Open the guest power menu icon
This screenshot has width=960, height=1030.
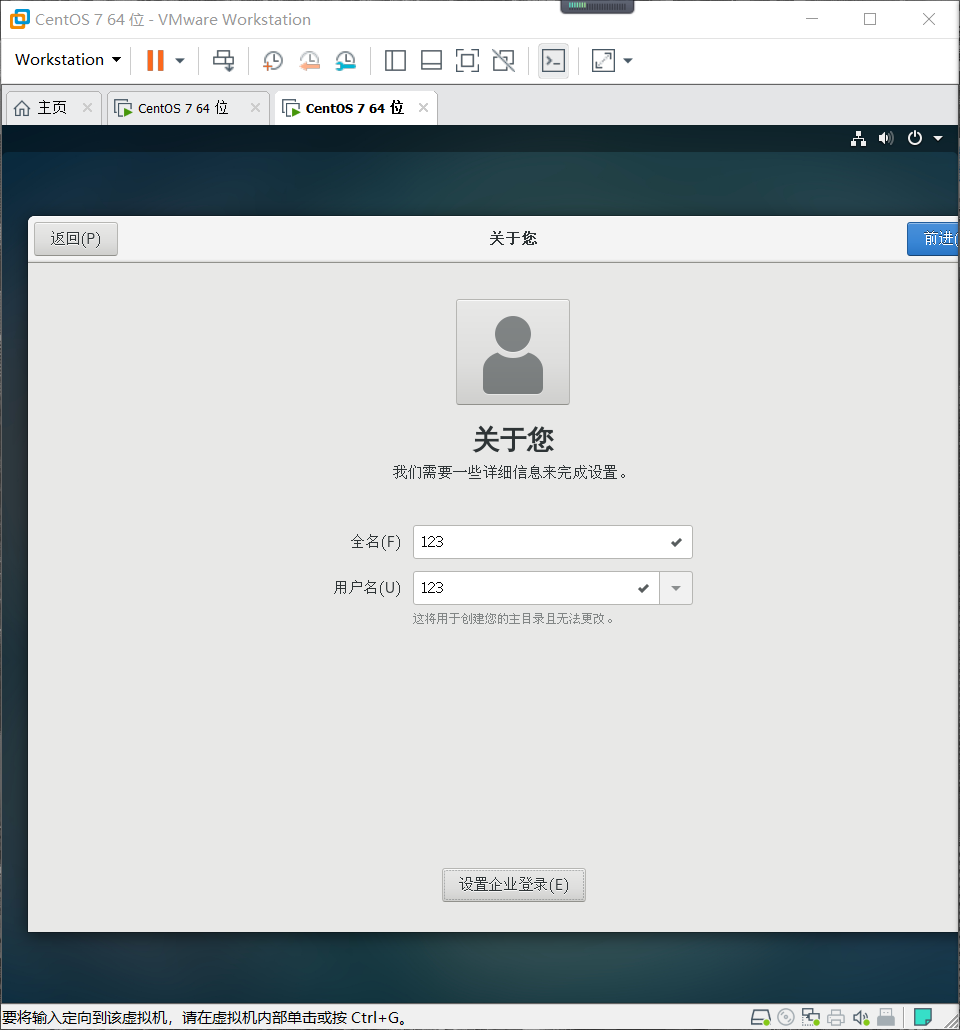(915, 139)
